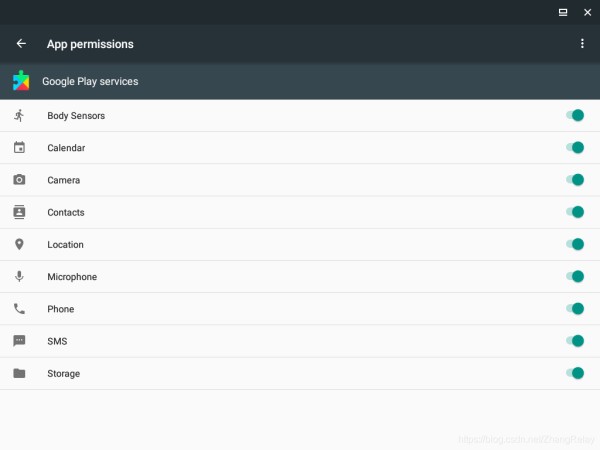Click the back arrow icon
This screenshot has height=450, width=600.
[21, 44]
